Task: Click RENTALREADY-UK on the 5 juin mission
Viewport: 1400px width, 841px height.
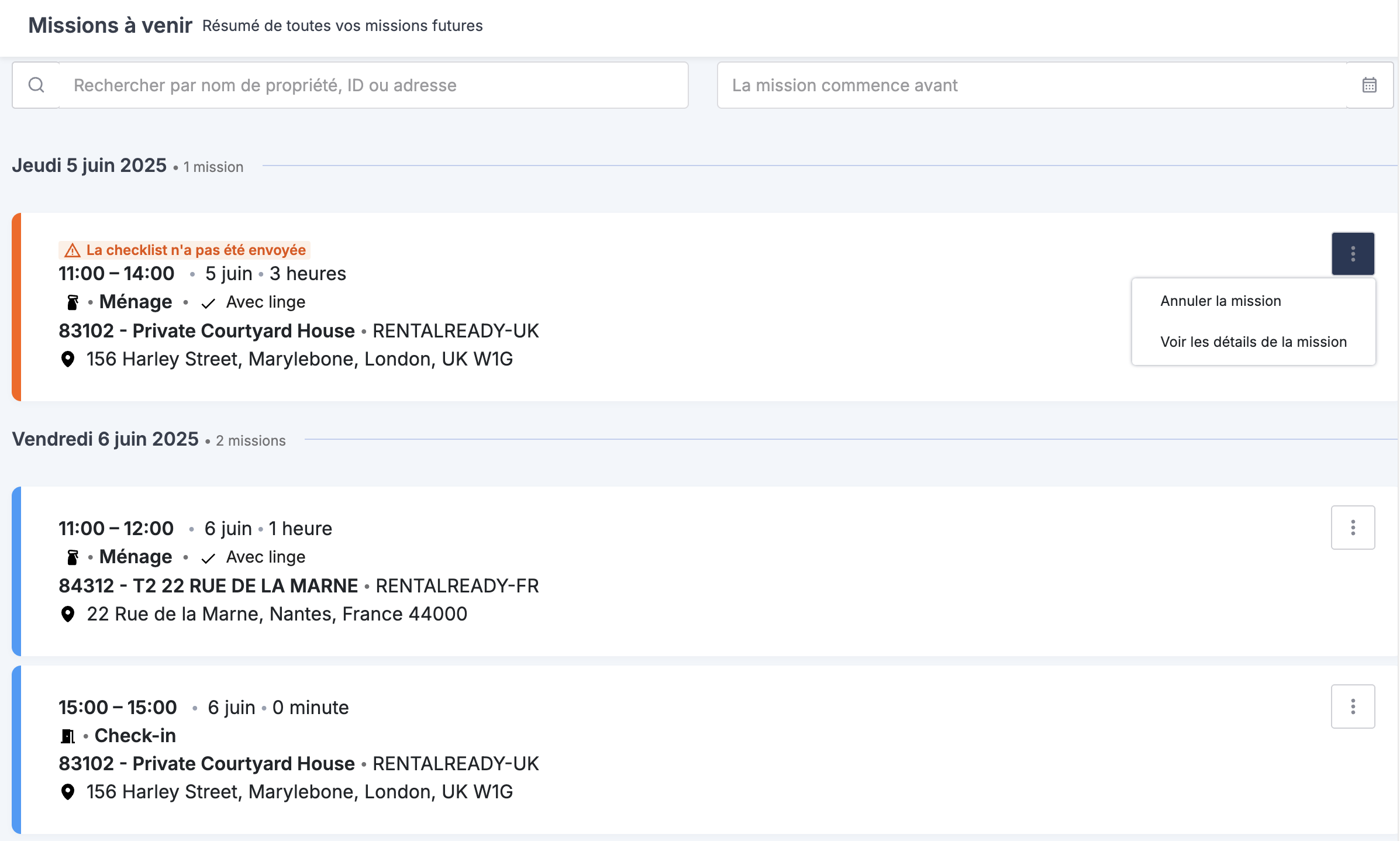Action: coord(456,331)
